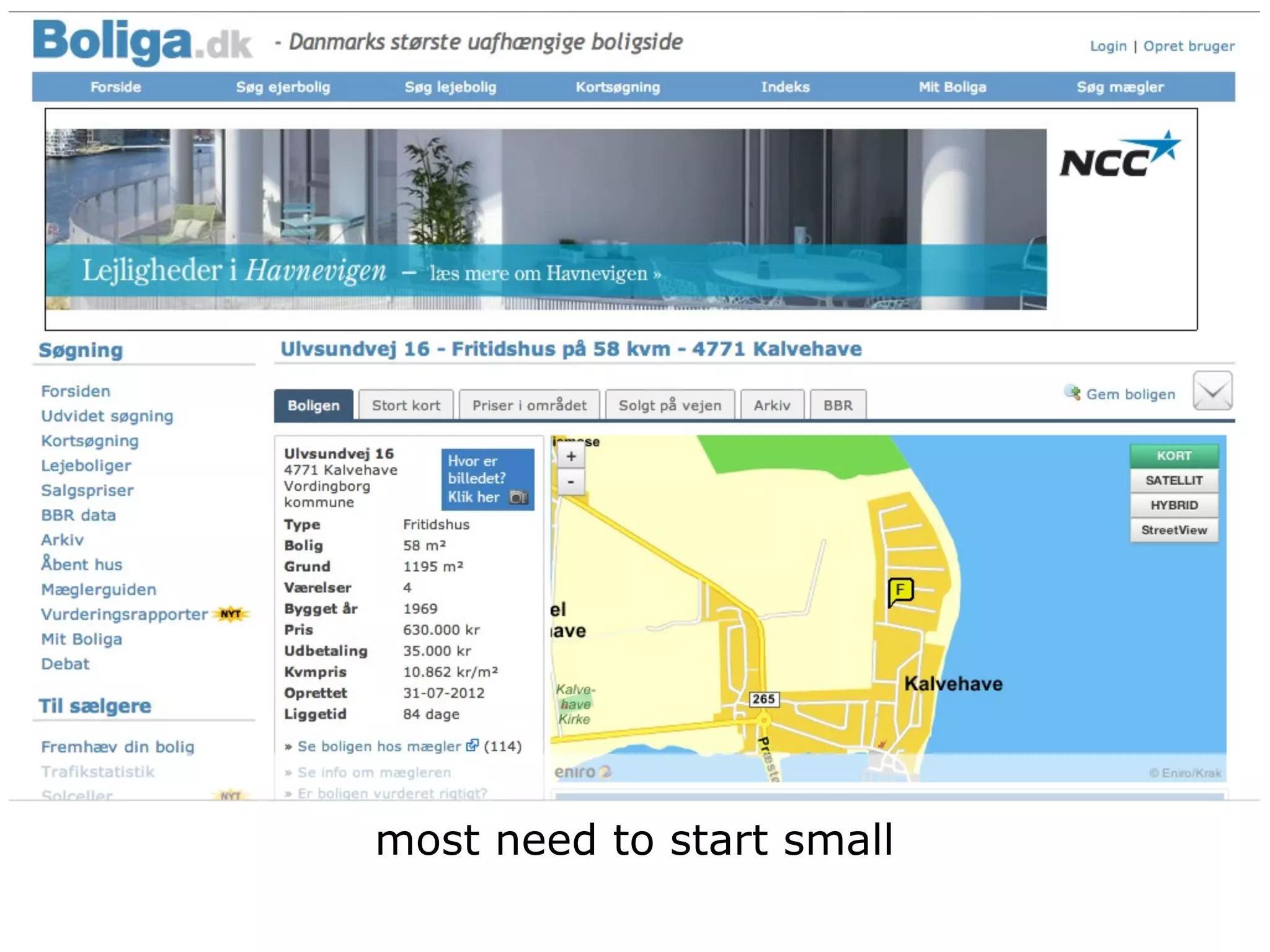
Task: Click the Login link
Action: tap(1108, 46)
